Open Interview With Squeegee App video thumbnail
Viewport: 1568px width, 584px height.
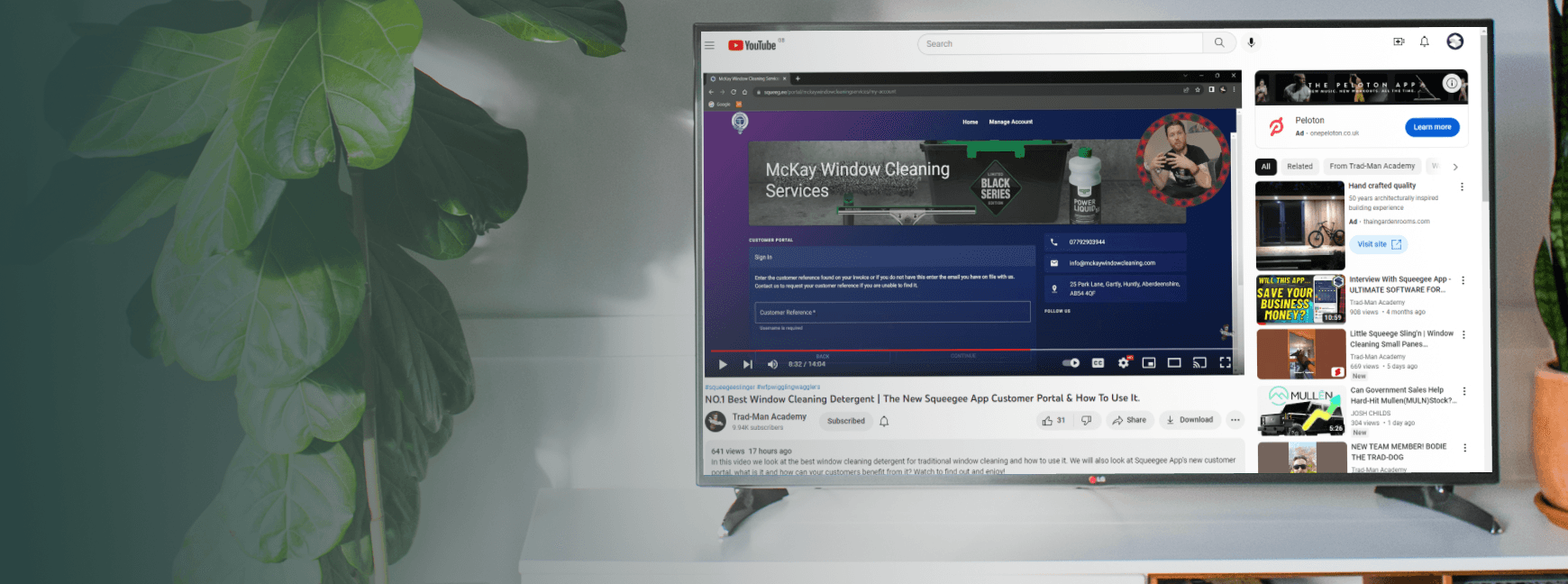pos(1300,299)
